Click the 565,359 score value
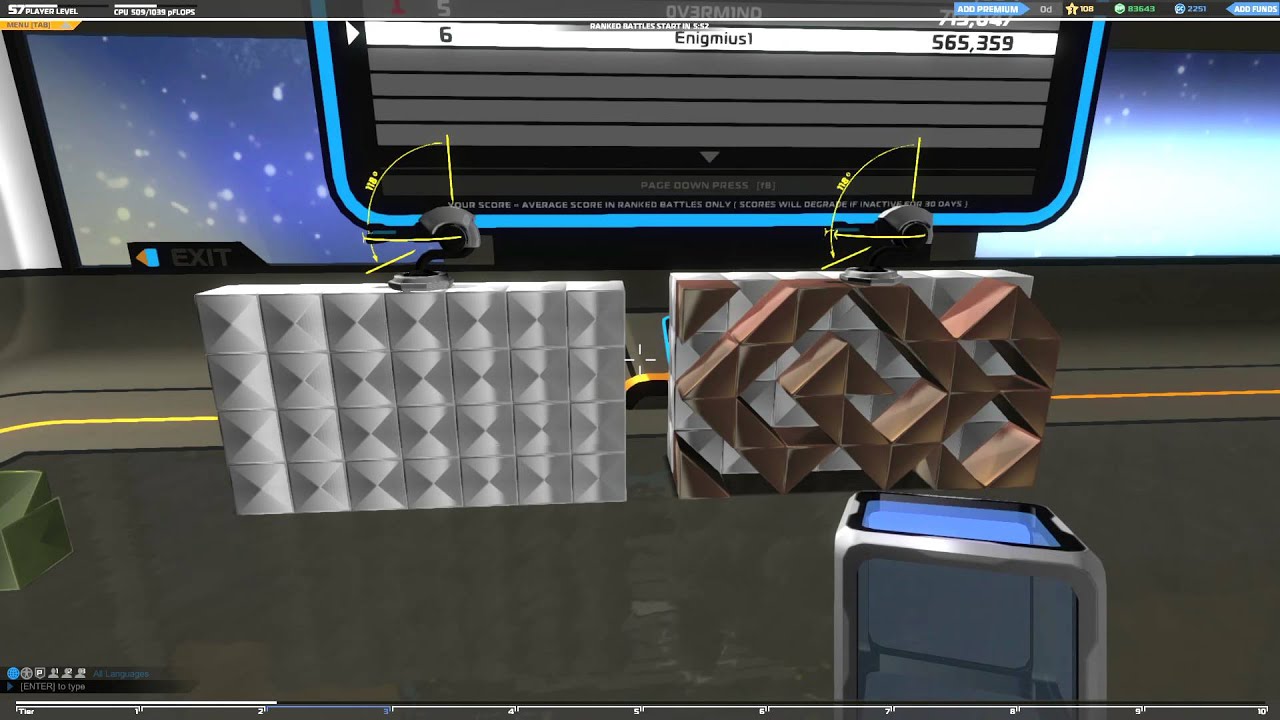Image resolution: width=1280 pixels, height=720 pixels. point(972,43)
